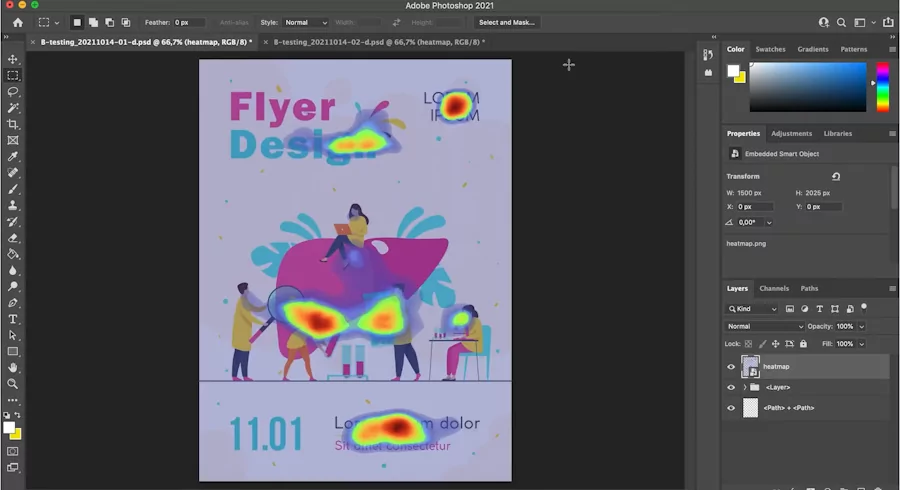The height and width of the screenshot is (490, 900).
Task: Select the Crop tool
Action: [x=13, y=124]
